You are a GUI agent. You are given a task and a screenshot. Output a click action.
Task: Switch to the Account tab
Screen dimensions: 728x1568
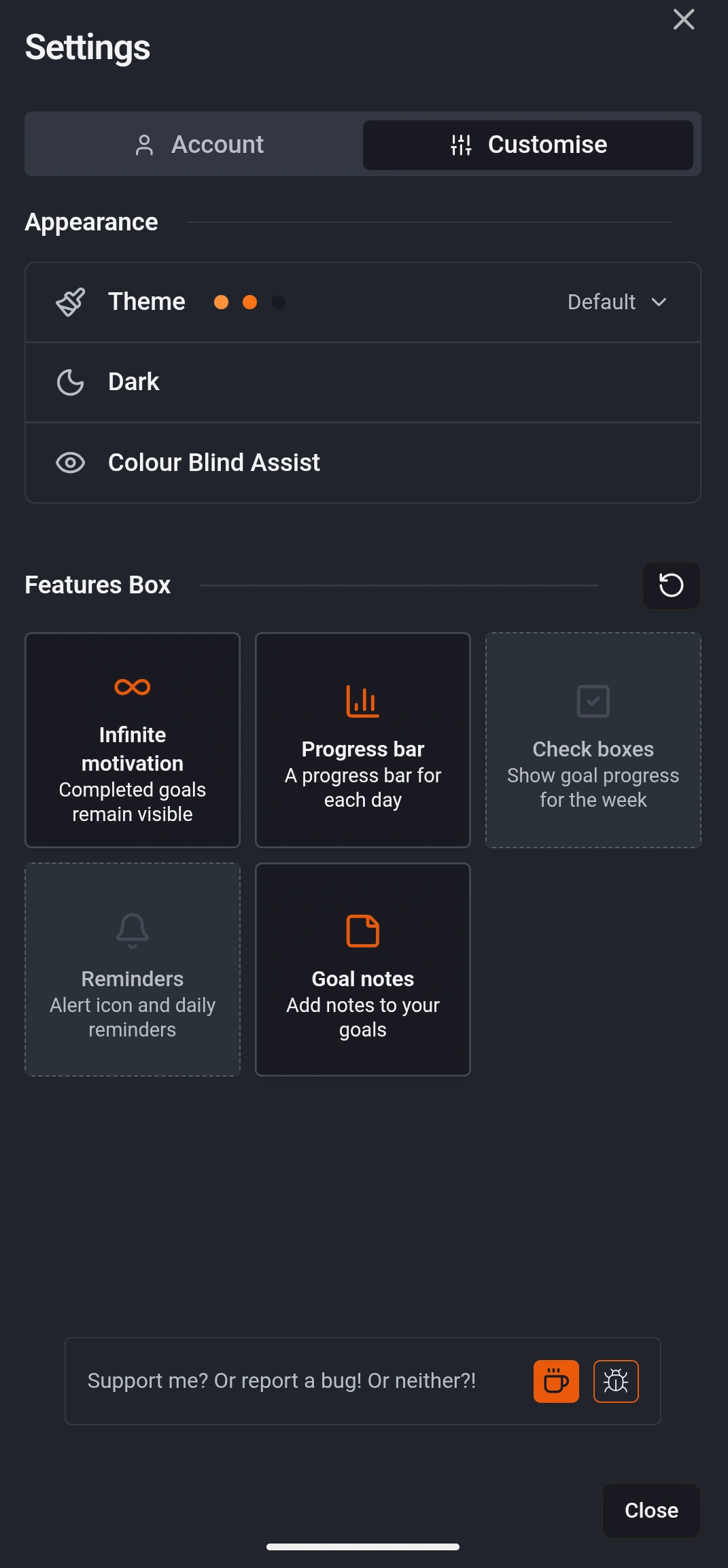pos(198,145)
